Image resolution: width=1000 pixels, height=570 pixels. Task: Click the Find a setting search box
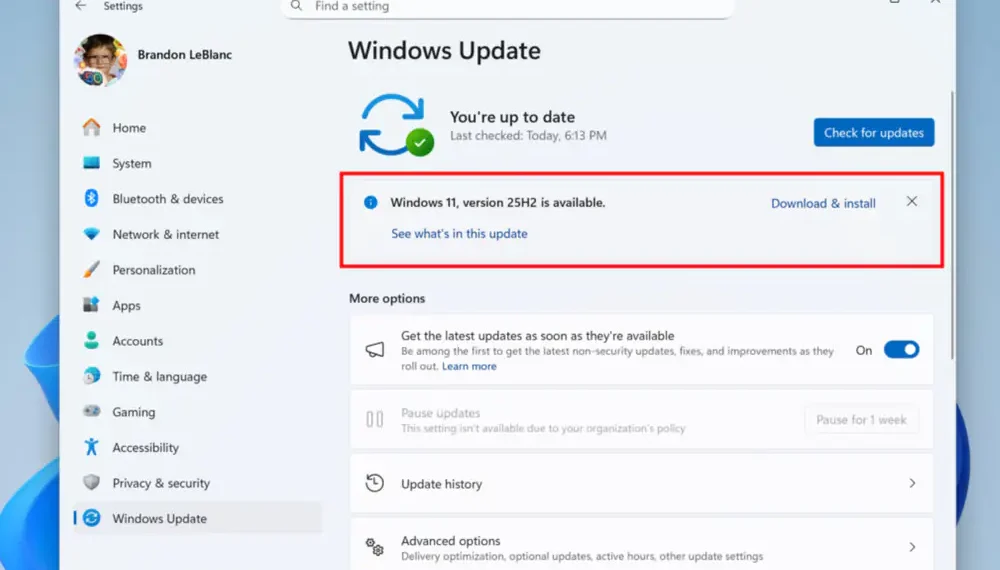(x=508, y=7)
